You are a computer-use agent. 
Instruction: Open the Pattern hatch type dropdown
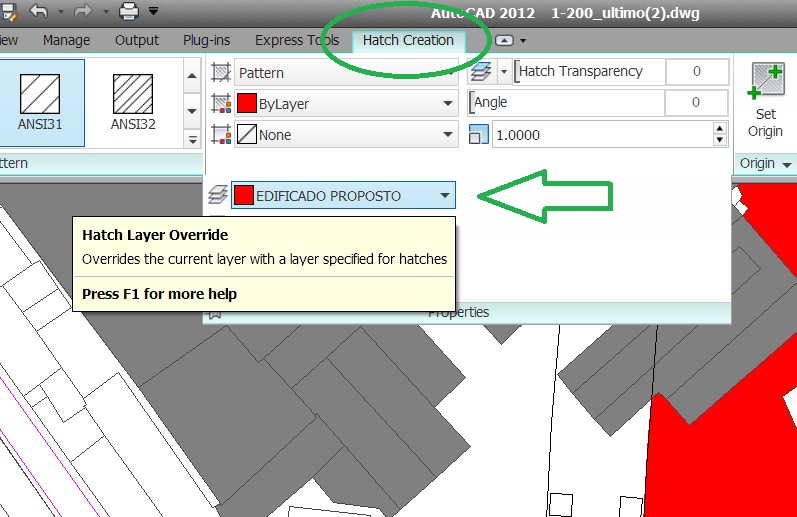coord(346,72)
